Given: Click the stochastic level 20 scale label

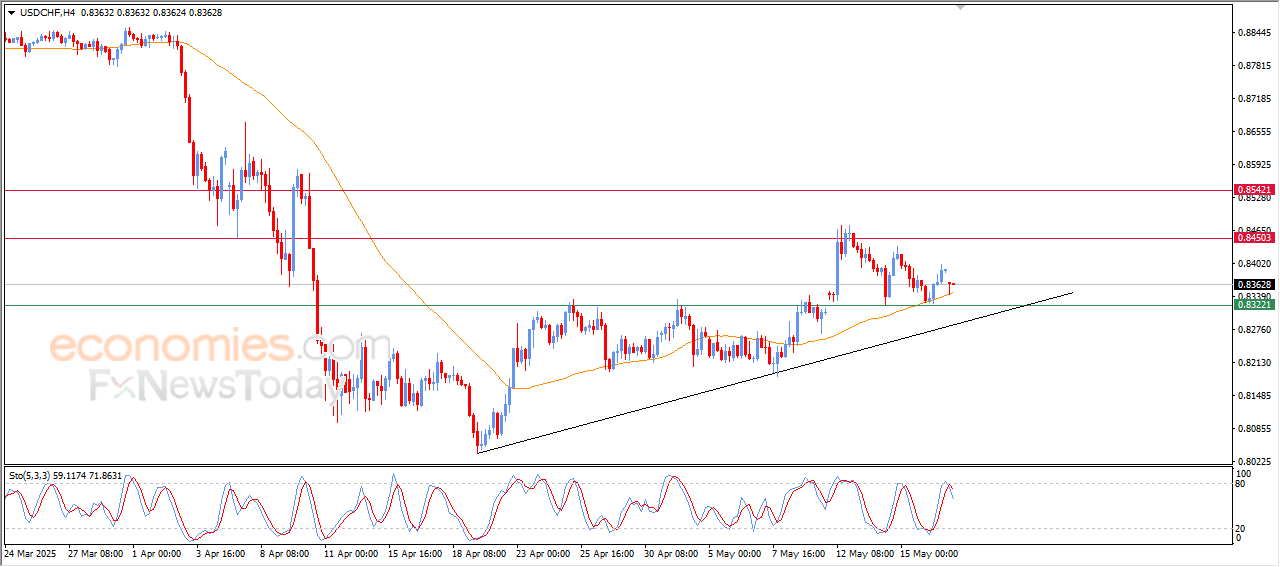Looking at the screenshot, I should point(1242,528).
